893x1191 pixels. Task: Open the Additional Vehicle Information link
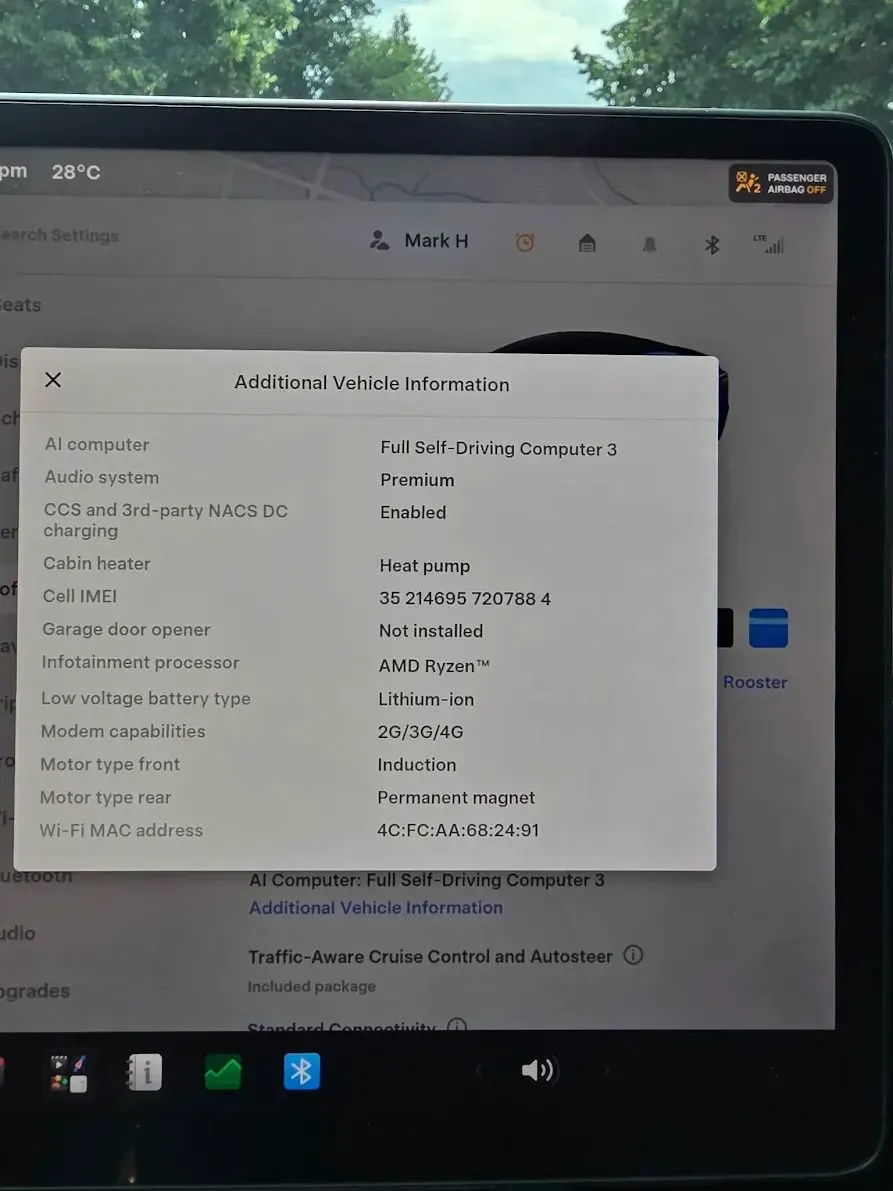pos(376,908)
